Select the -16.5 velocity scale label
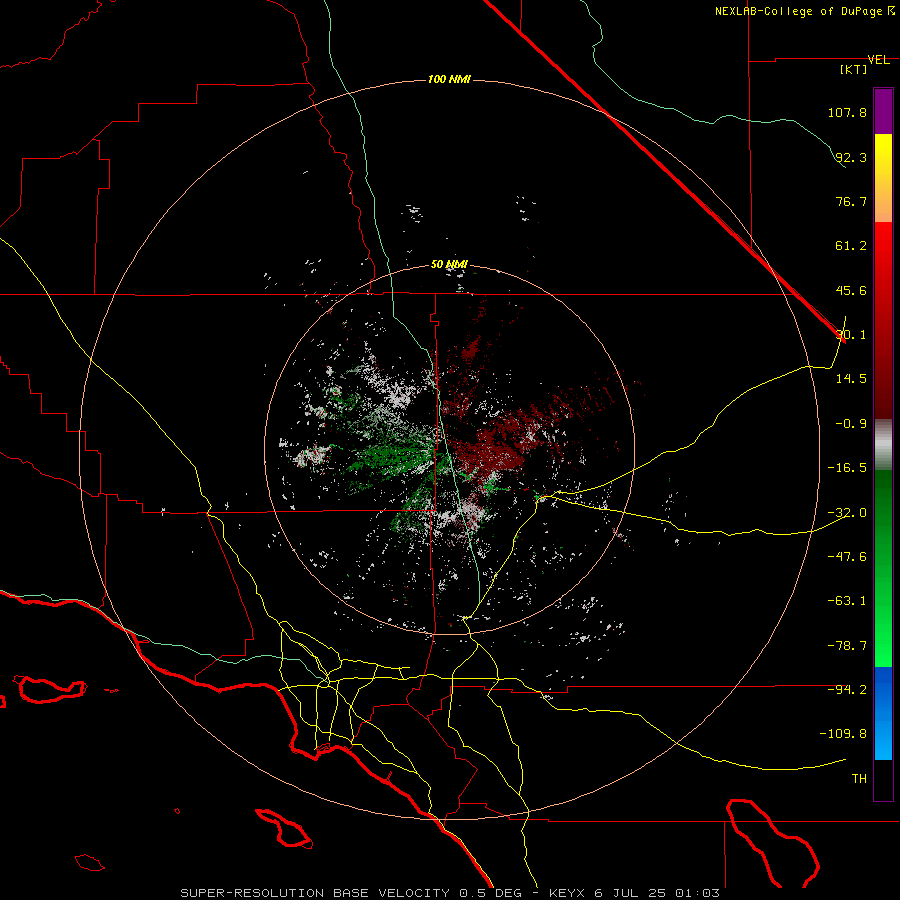 tap(847, 468)
